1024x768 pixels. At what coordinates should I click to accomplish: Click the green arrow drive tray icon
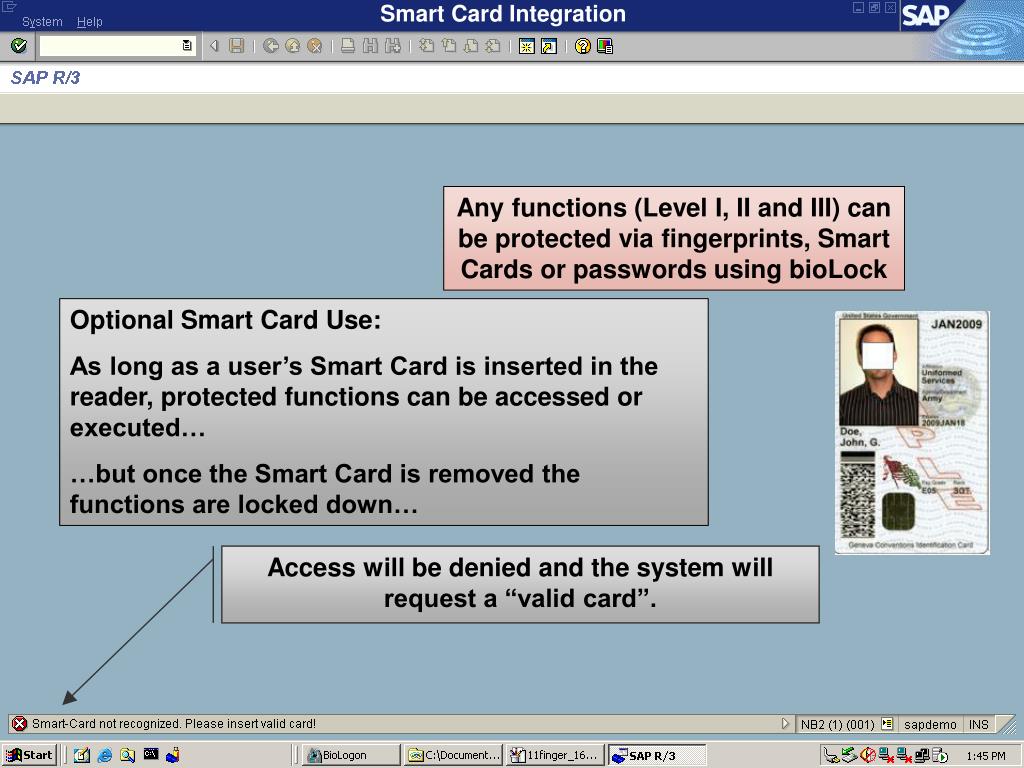point(850,756)
